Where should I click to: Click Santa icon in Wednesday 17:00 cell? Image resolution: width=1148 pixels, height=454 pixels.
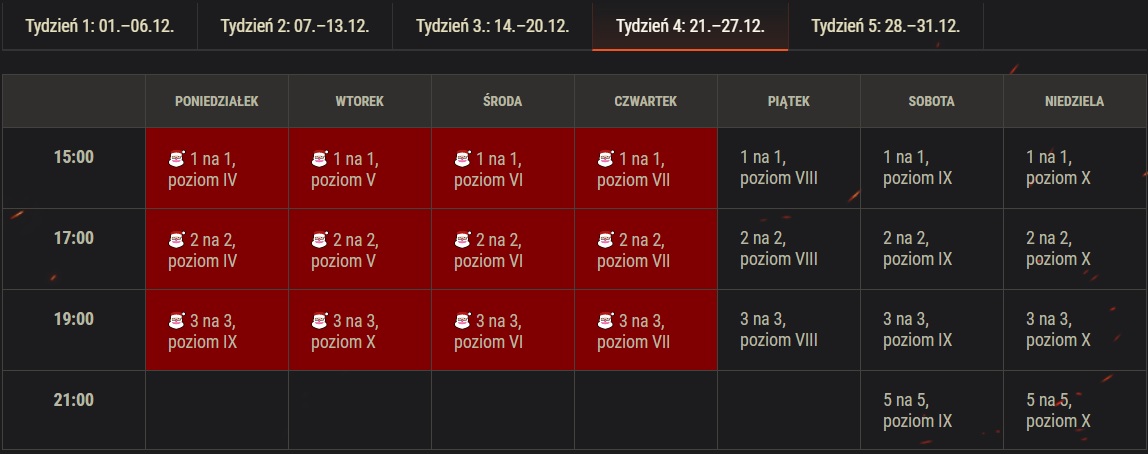[462, 239]
